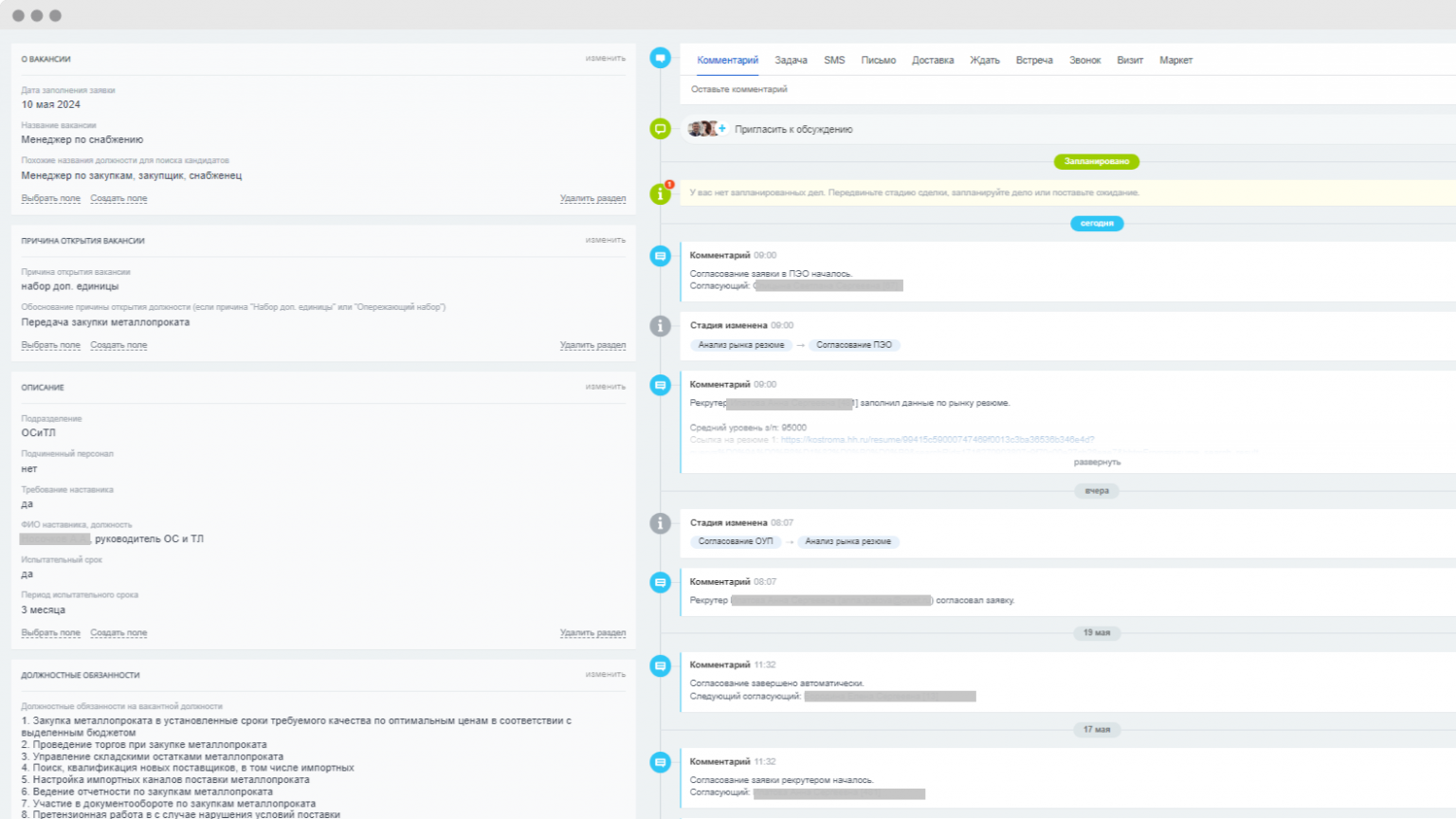Expand comment via развернуть link
The width and height of the screenshot is (1456, 819).
point(1097,463)
